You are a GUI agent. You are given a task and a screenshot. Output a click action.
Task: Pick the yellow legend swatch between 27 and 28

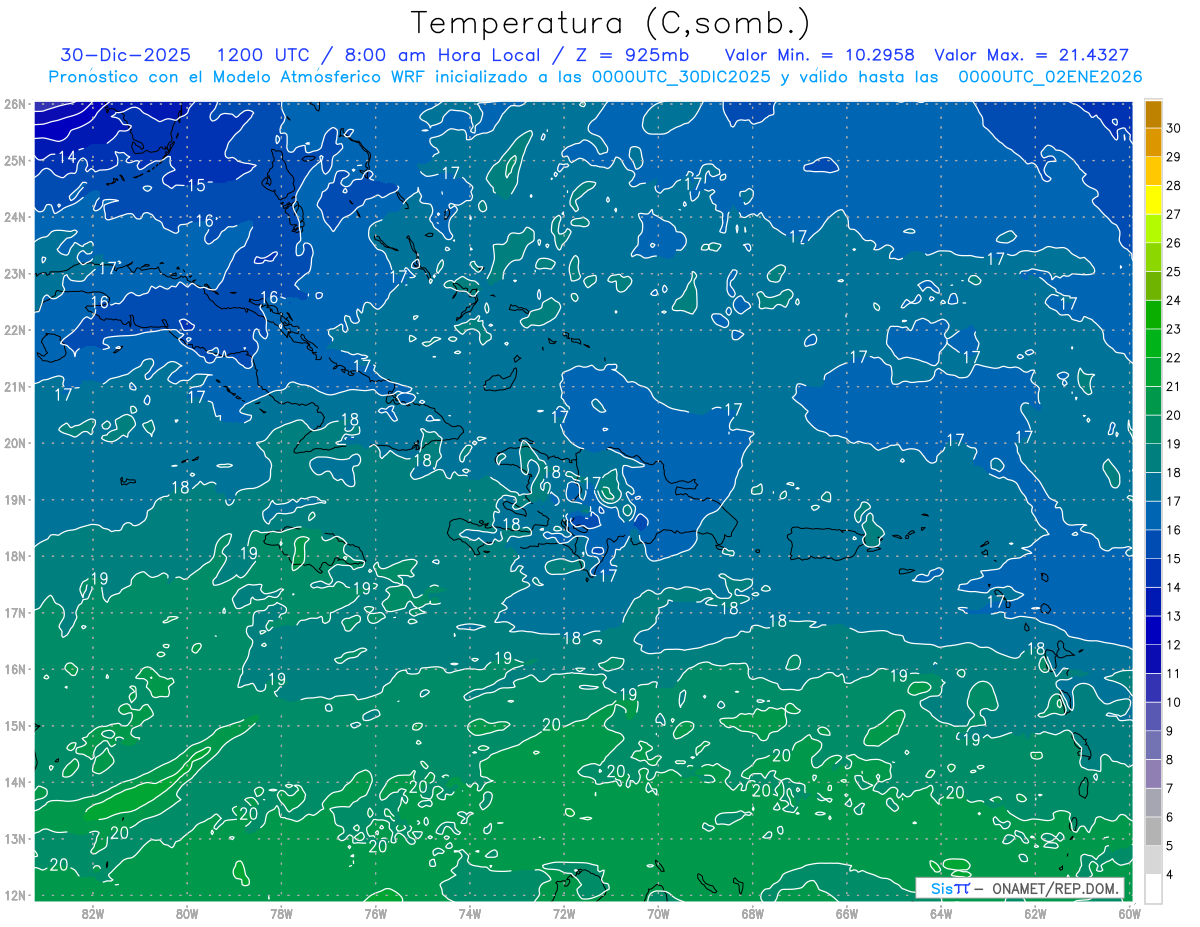[1153, 200]
